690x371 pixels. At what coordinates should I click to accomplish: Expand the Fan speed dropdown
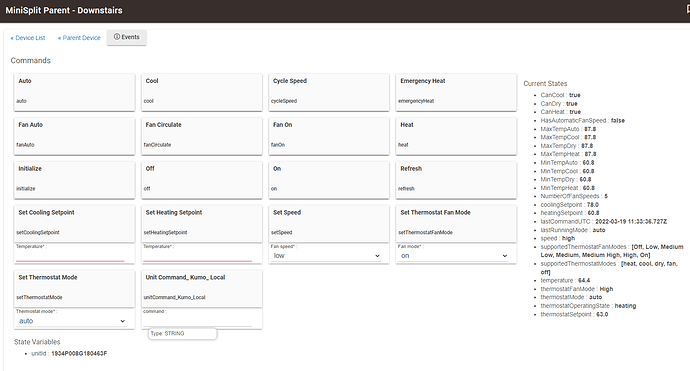[327, 256]
